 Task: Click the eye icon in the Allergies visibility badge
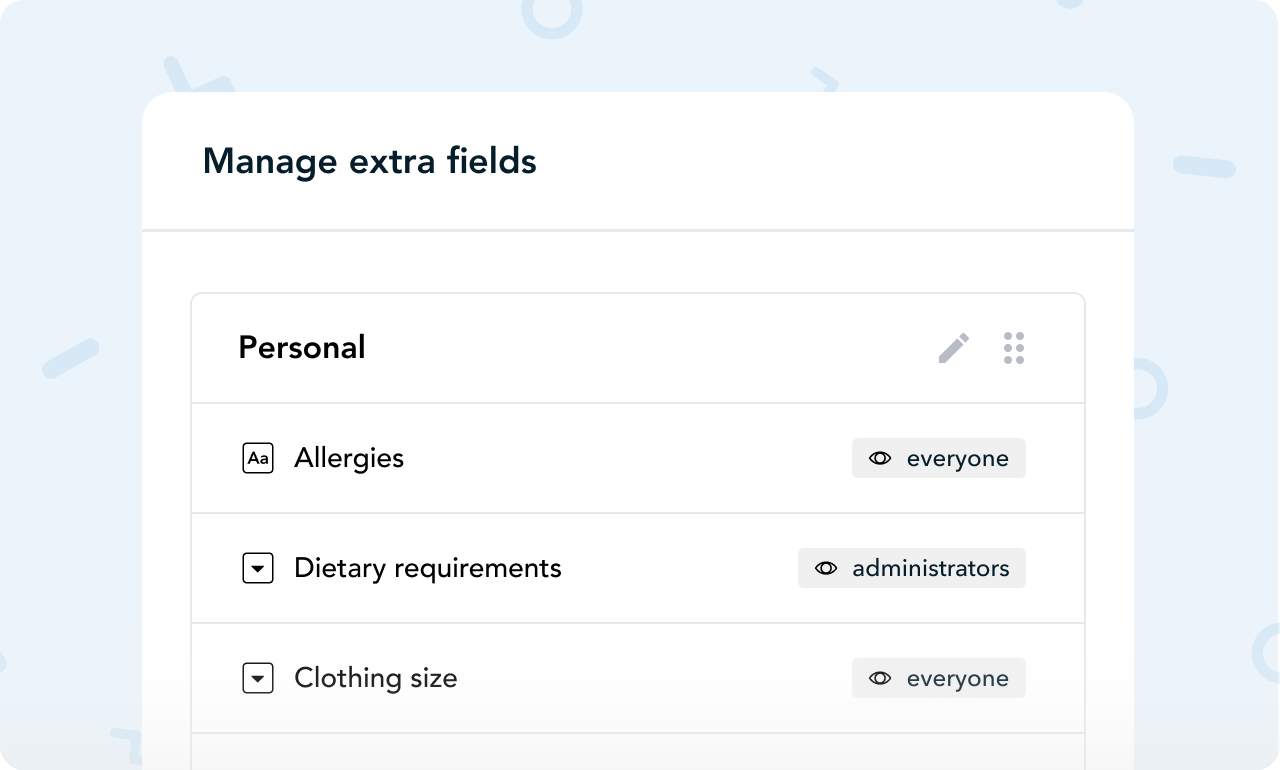point(880,458)
